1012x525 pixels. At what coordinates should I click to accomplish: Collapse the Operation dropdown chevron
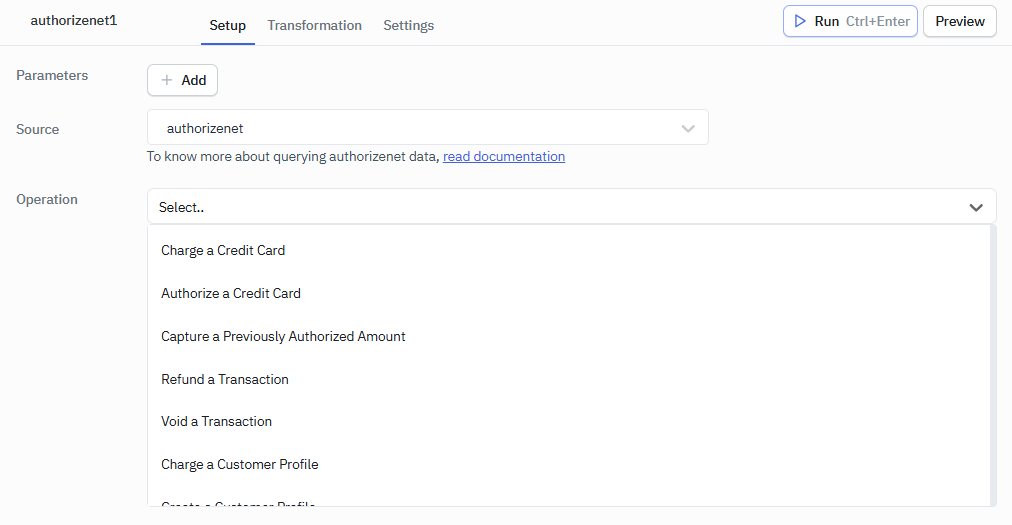(976, 207)
